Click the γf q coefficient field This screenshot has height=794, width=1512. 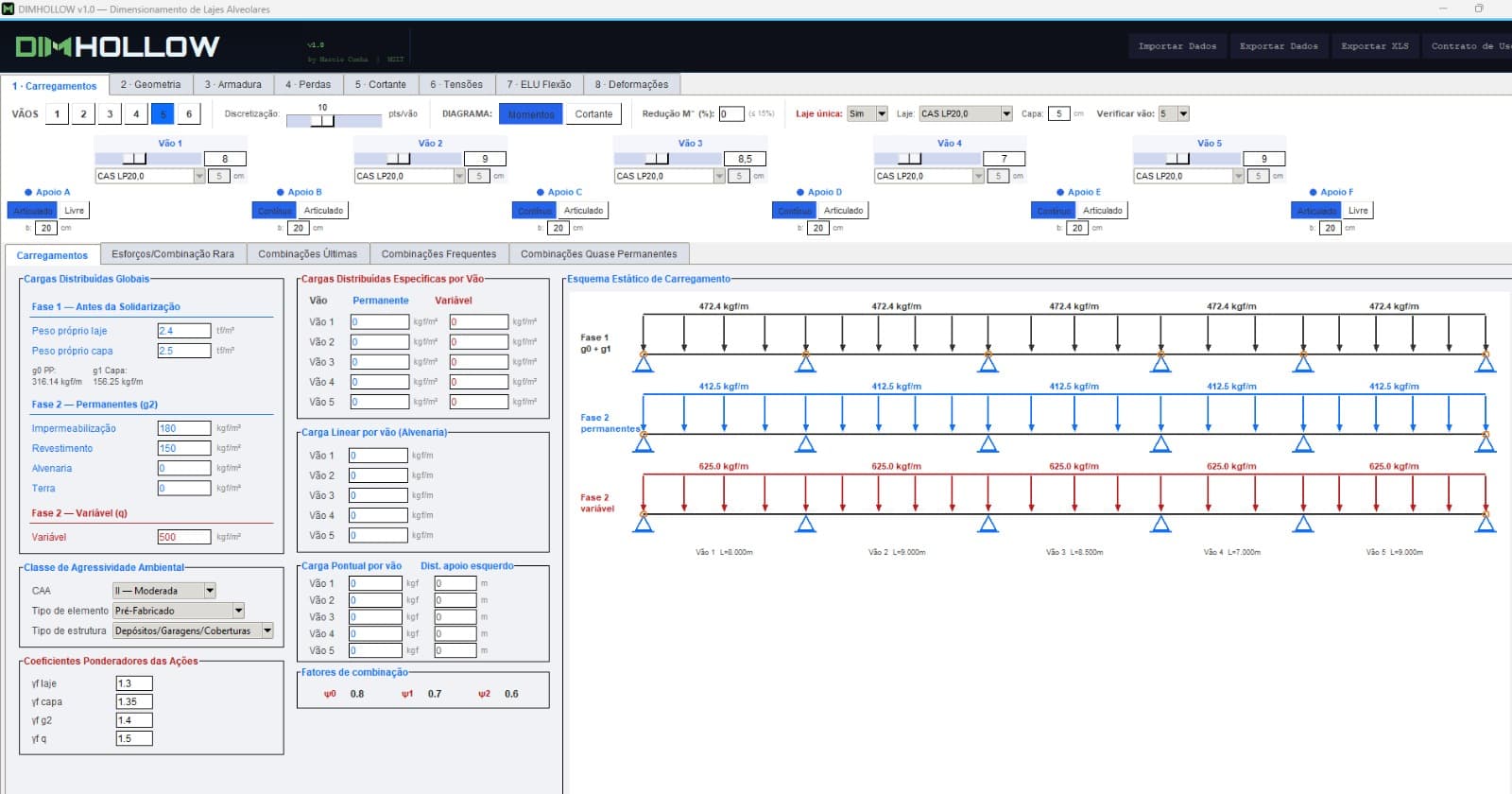click(134, 739)
